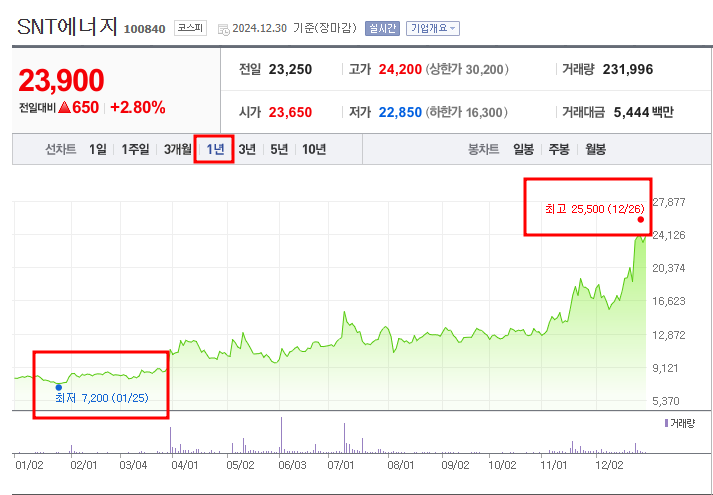Click the 11/01 x-axis date label

coord(553,465)
